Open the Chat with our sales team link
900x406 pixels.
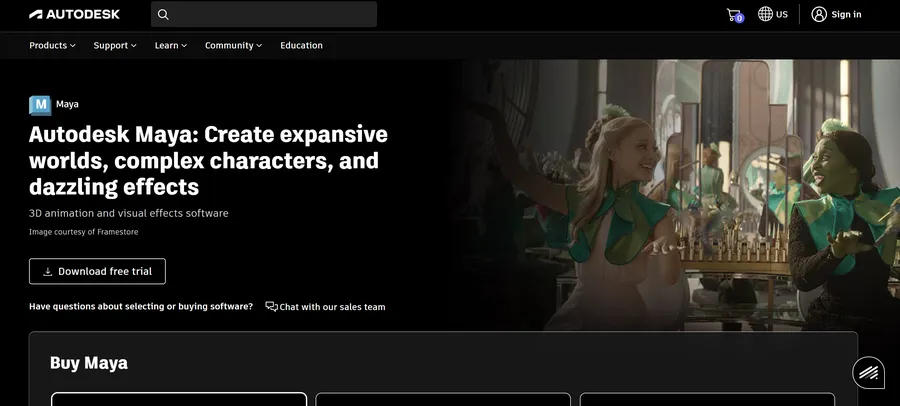tap(332, 307)
